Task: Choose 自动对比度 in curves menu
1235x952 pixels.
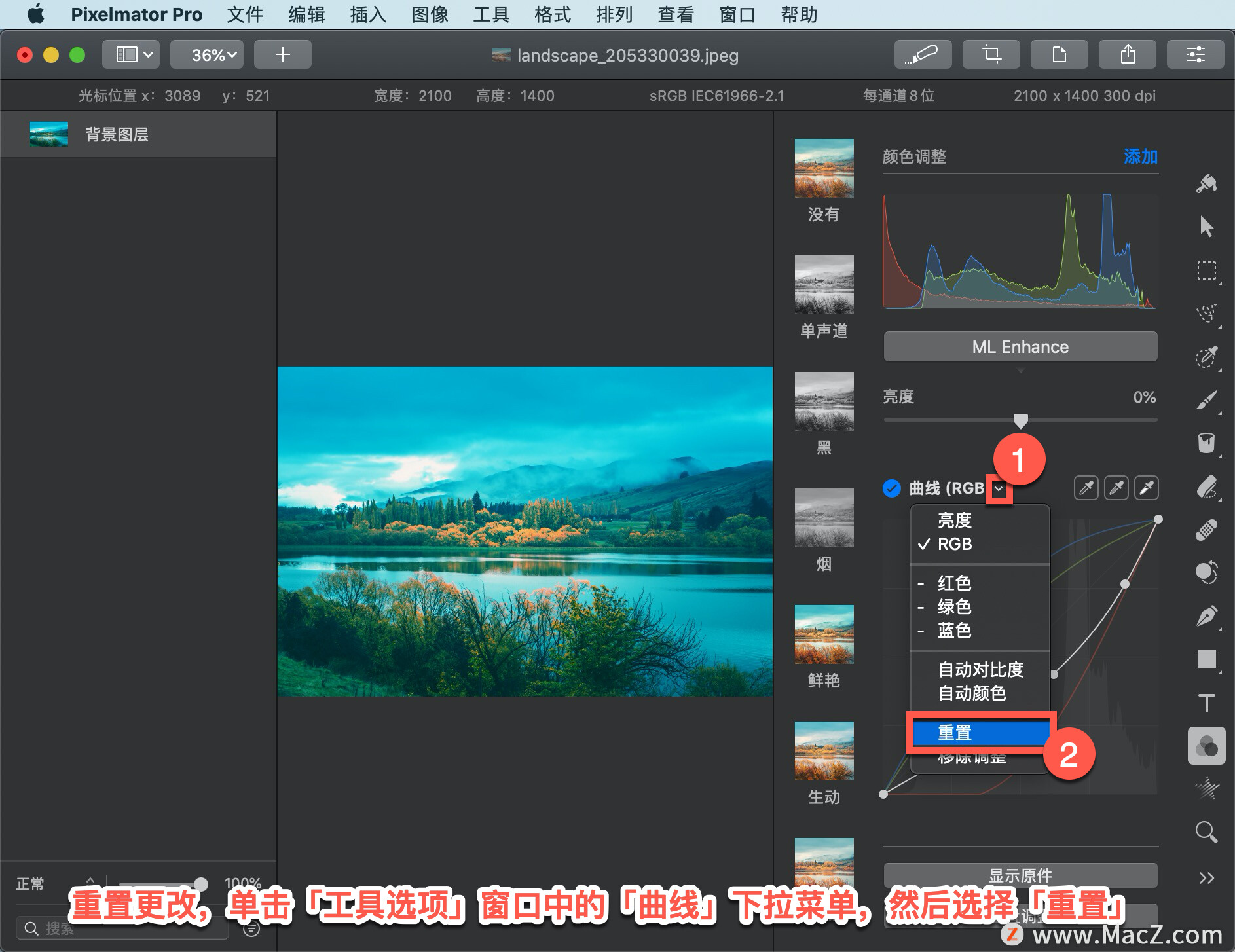Action: pos(980,669)
